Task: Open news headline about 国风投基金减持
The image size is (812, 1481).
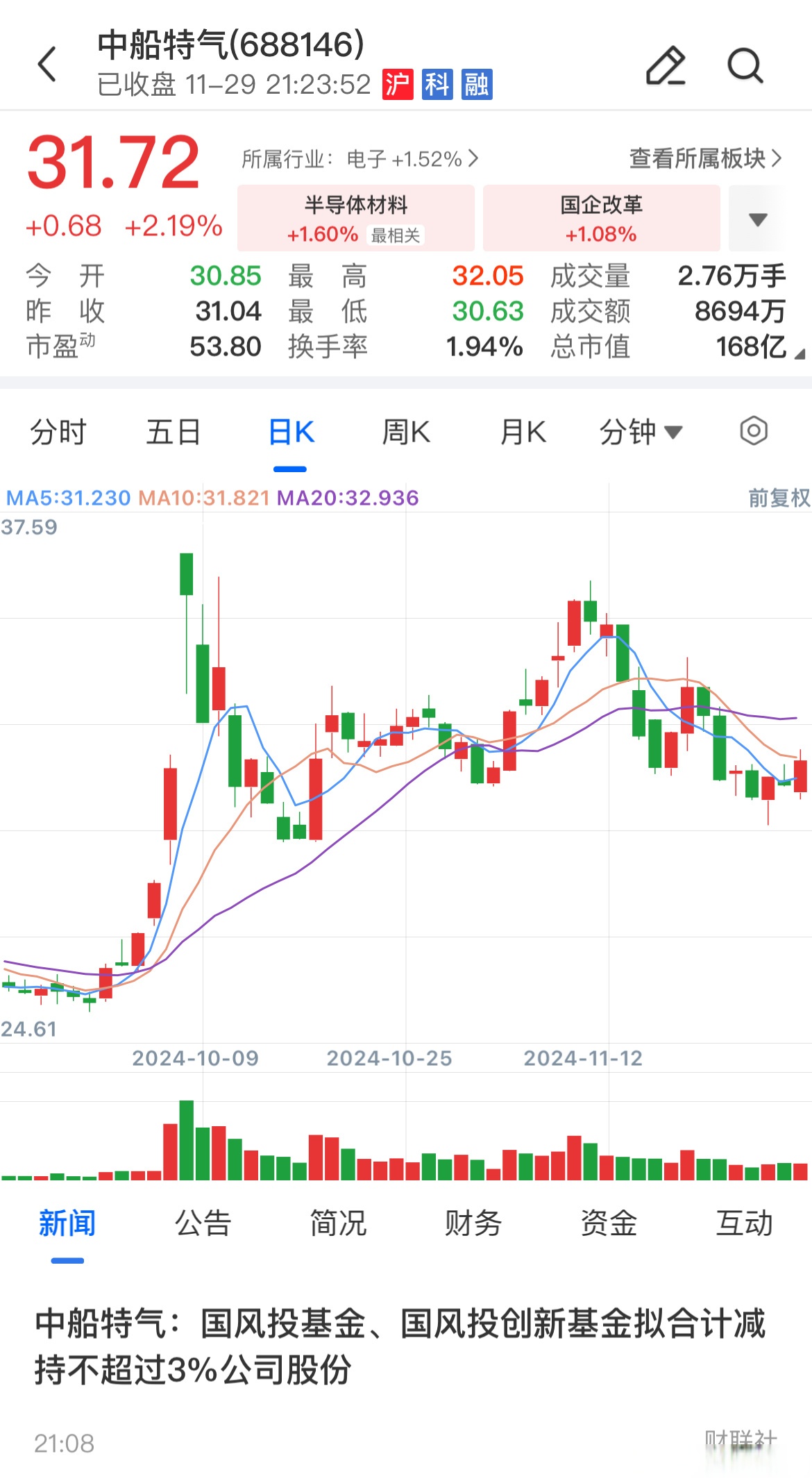Action: (400, 1346)
